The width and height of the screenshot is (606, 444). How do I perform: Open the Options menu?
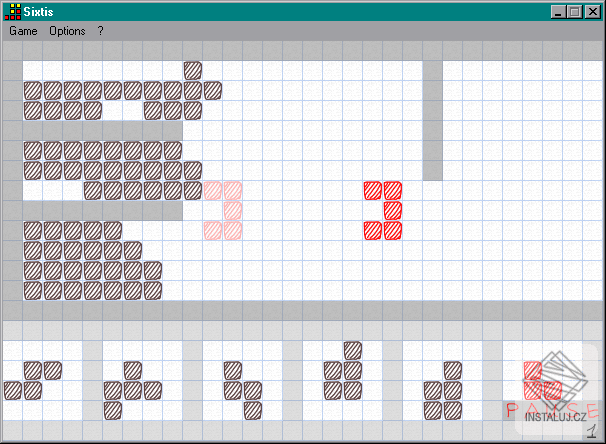tap(67, 31)
